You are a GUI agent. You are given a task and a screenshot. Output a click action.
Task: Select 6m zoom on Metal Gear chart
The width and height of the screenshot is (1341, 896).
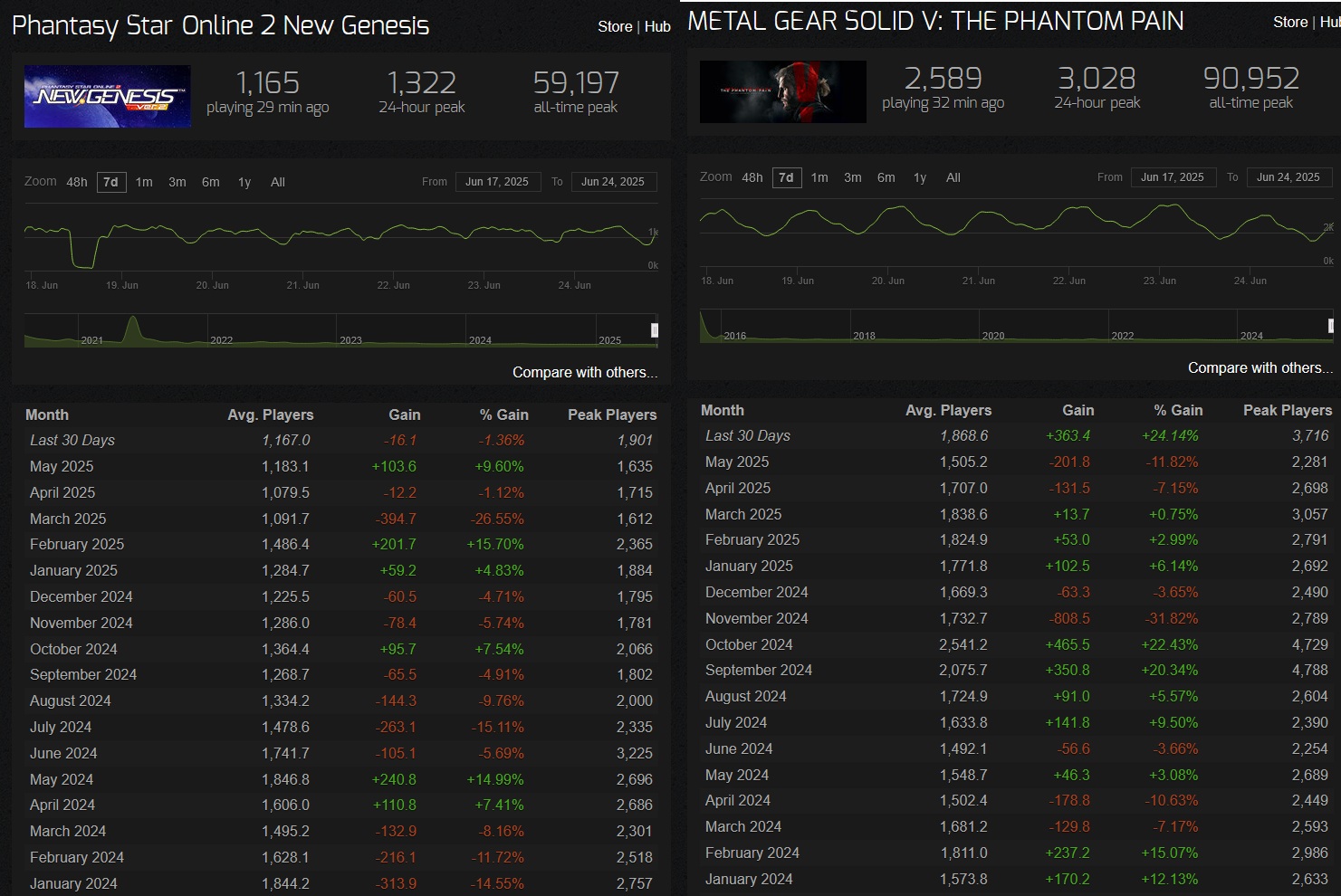tap(886, 177)
